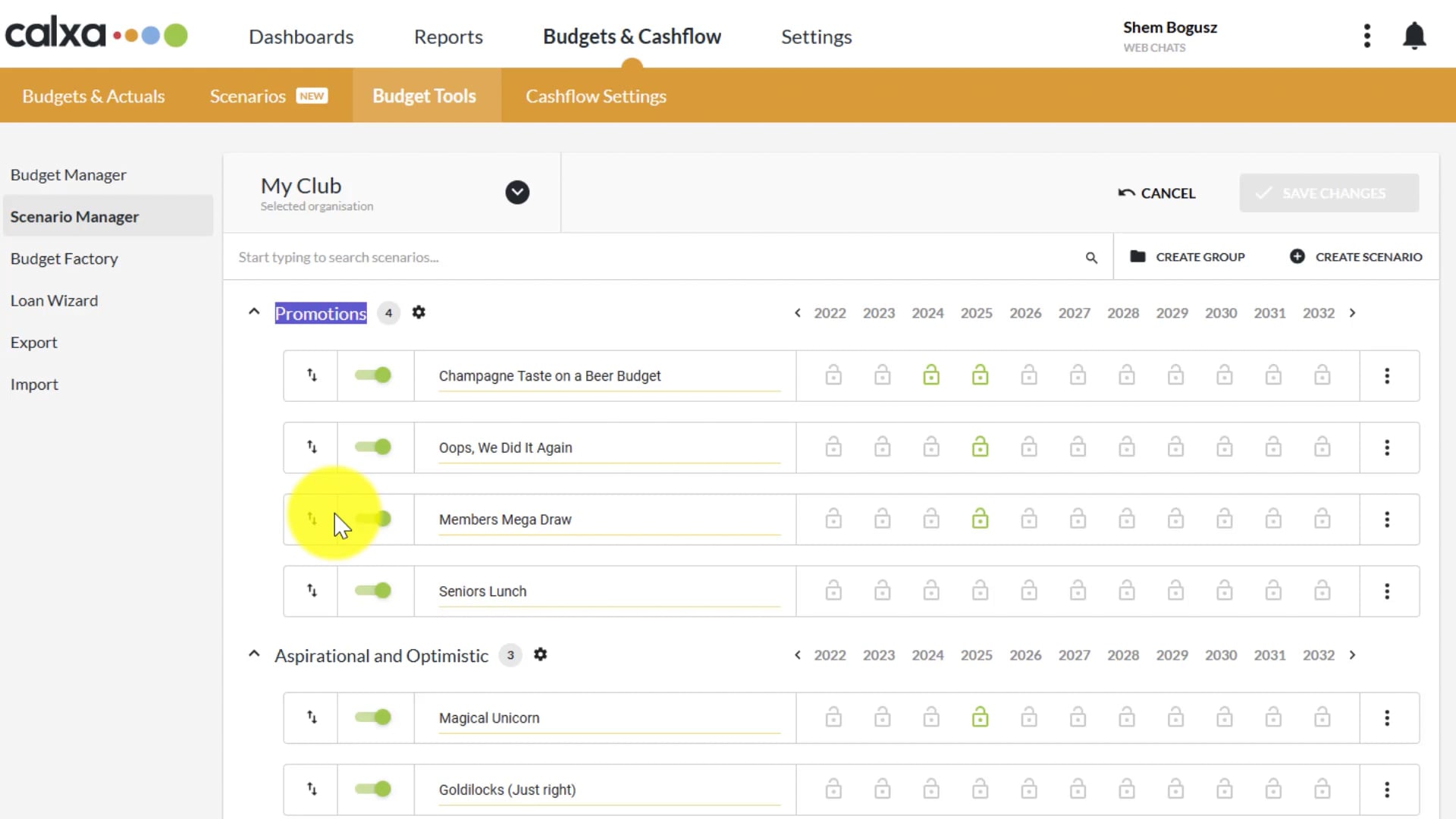
Task: Toggle off the Champagne Taste scenario switch
Action: [373, 375]
